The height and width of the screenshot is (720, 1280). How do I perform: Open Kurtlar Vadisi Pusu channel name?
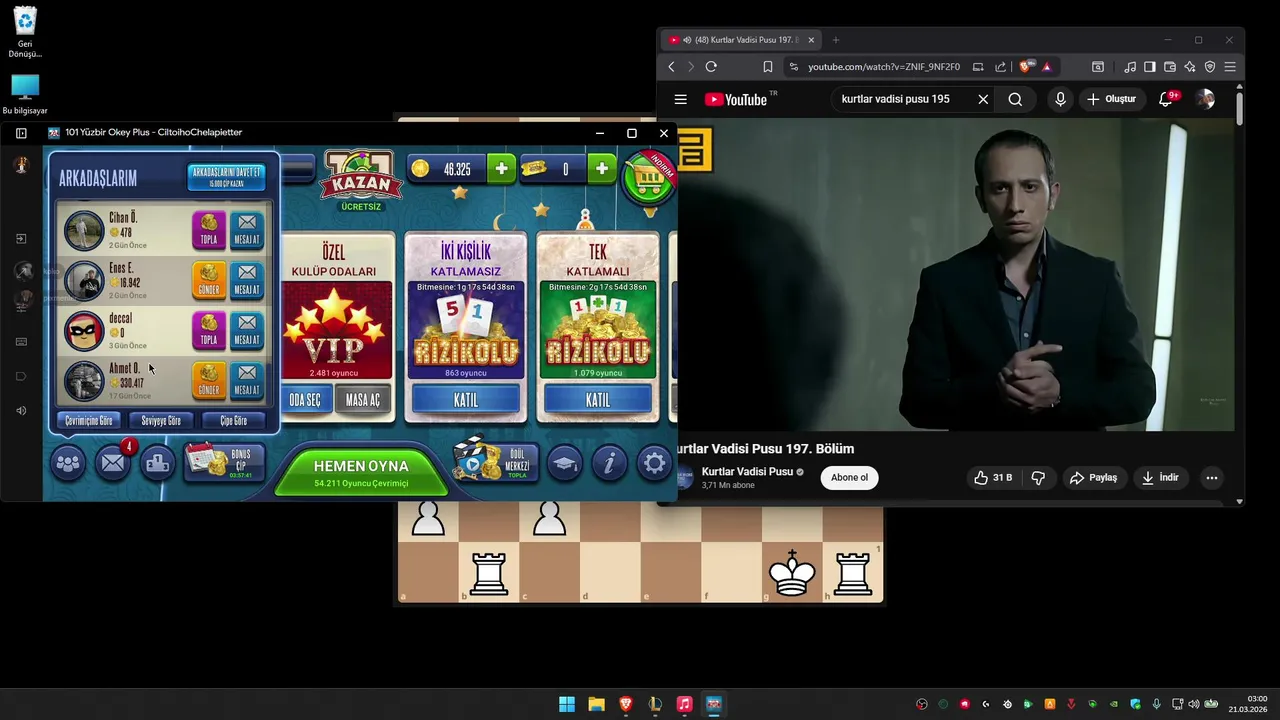(x=747, y=471)
